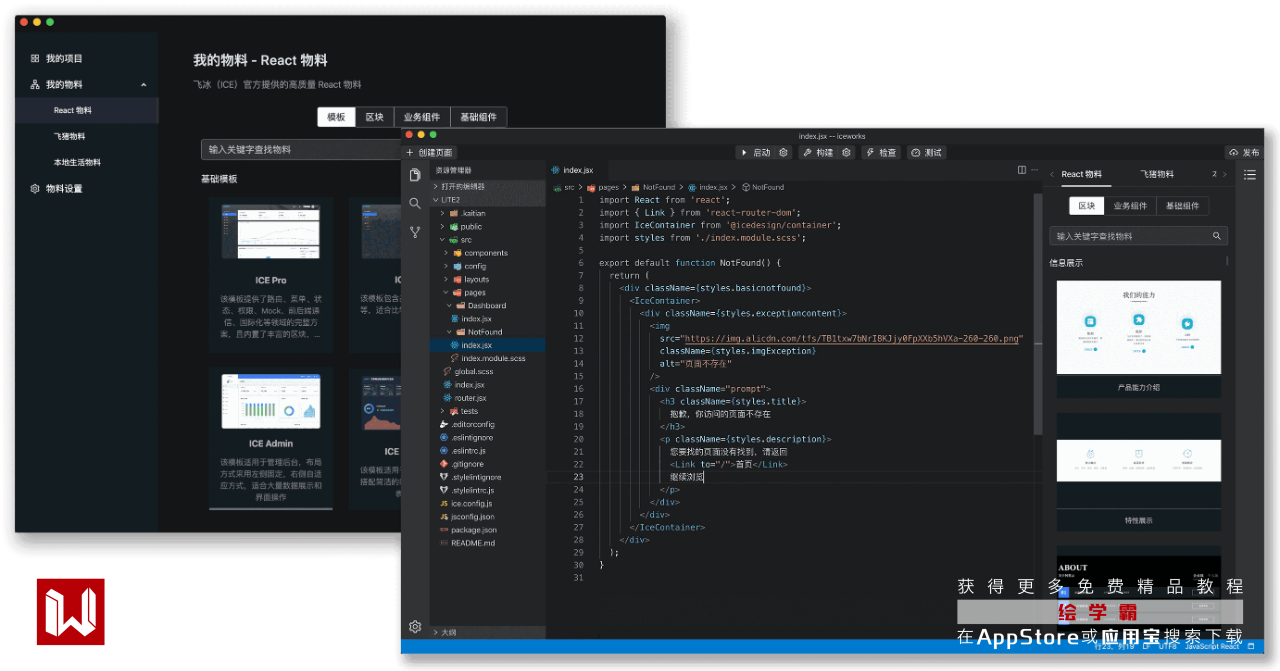
Task: Open ice.config.js file
Action: [488, 503]
